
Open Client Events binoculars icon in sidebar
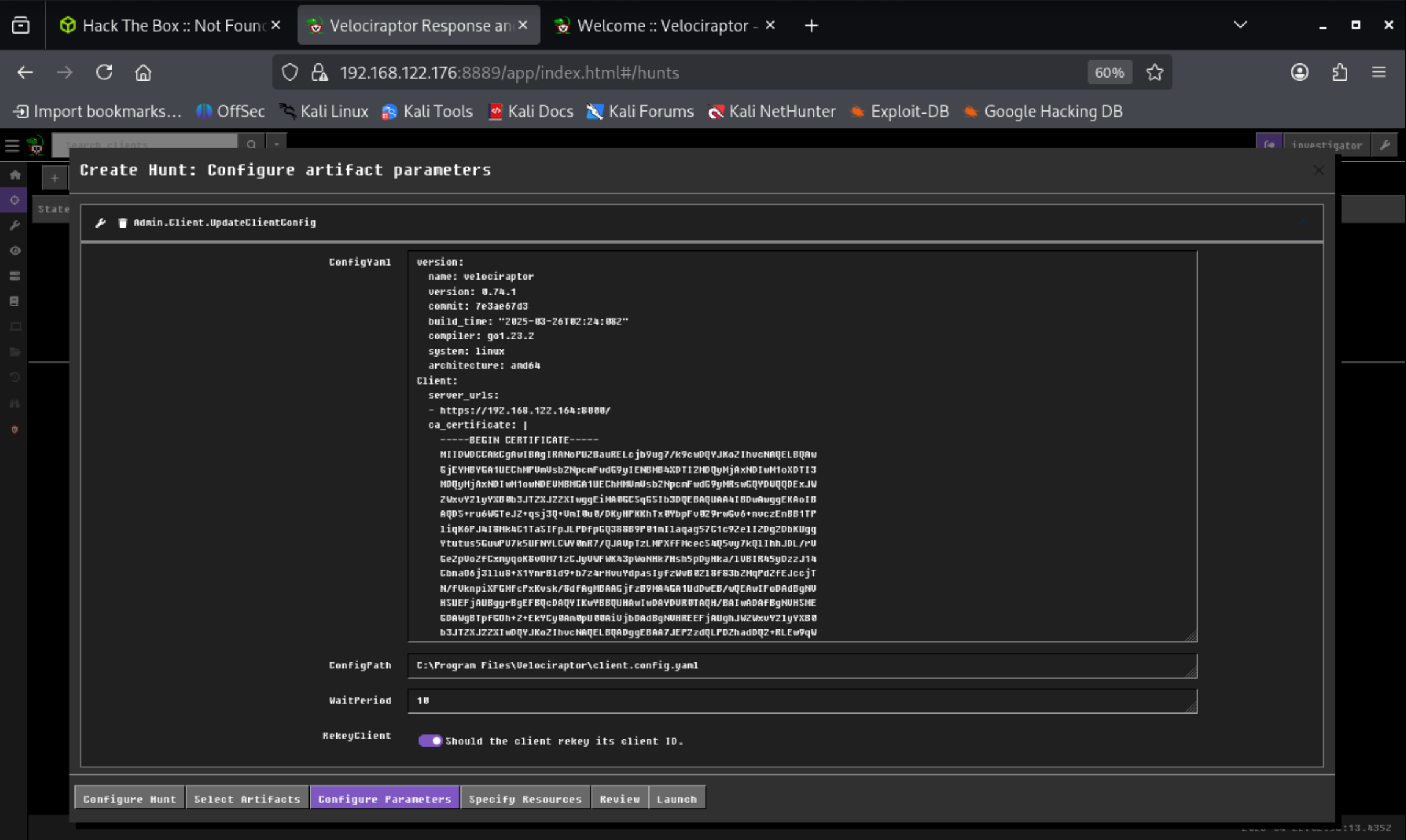[x=15, y=403]
